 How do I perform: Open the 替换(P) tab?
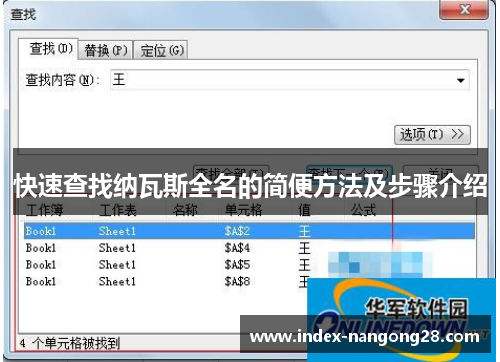[106, 50]
